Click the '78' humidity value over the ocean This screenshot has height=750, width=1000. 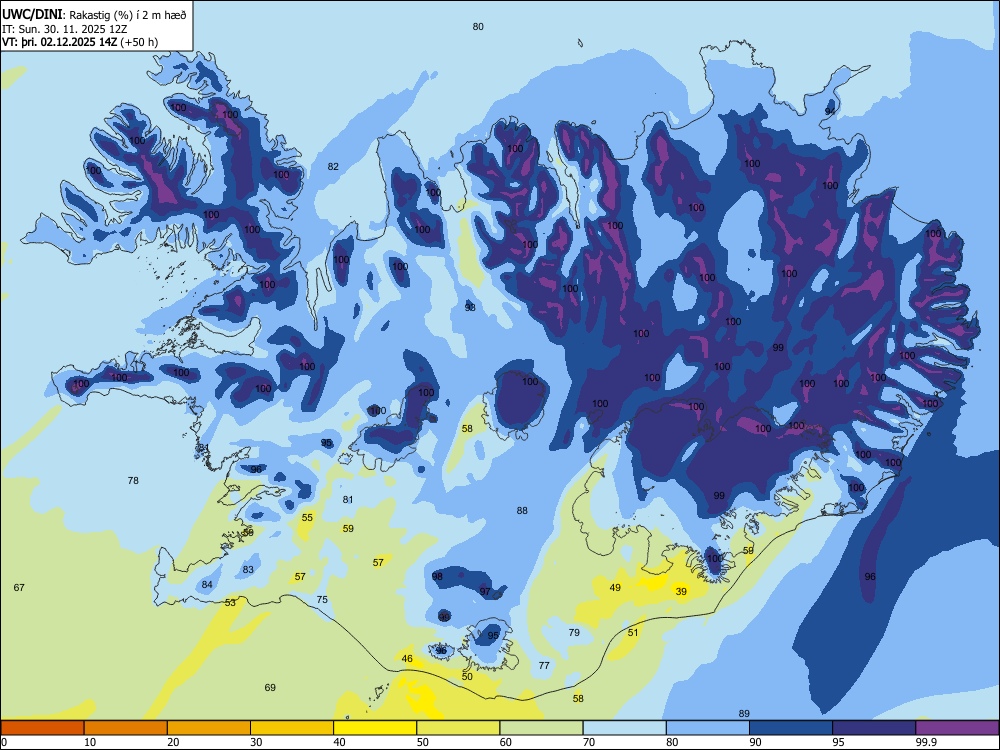pyautogui.click(x=133, y=480)
